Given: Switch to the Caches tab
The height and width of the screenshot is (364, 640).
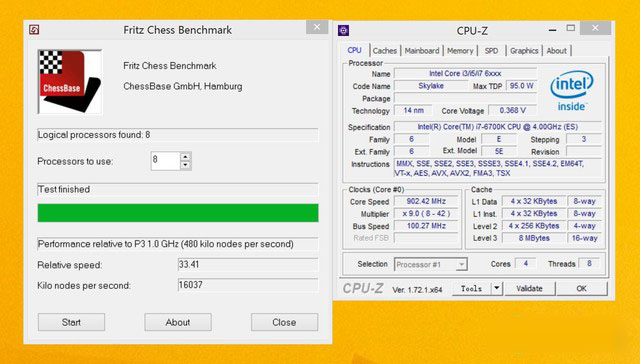Looking at the screenshot, I should 385,51.
